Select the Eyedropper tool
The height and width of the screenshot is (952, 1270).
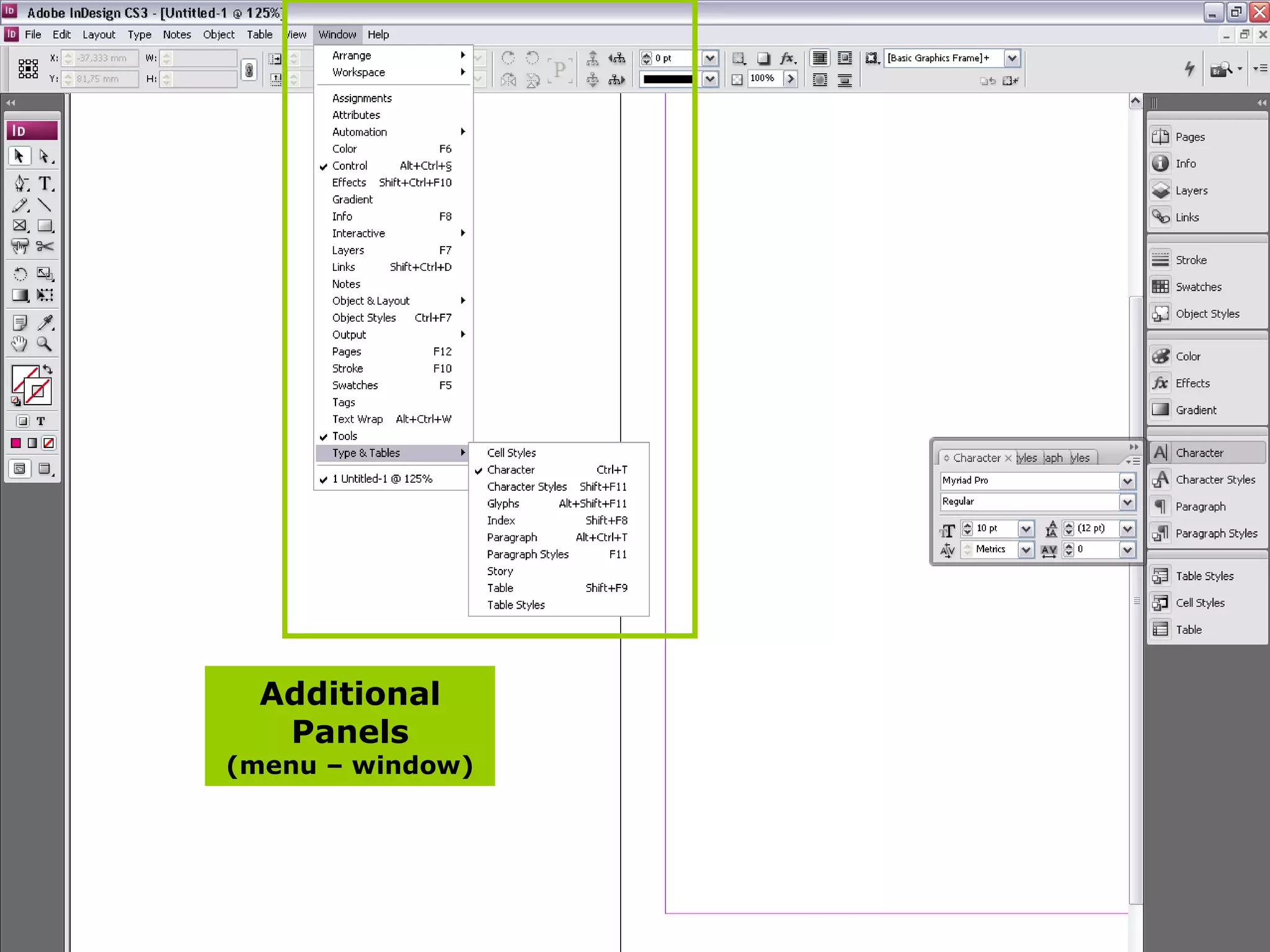(45, 322)
